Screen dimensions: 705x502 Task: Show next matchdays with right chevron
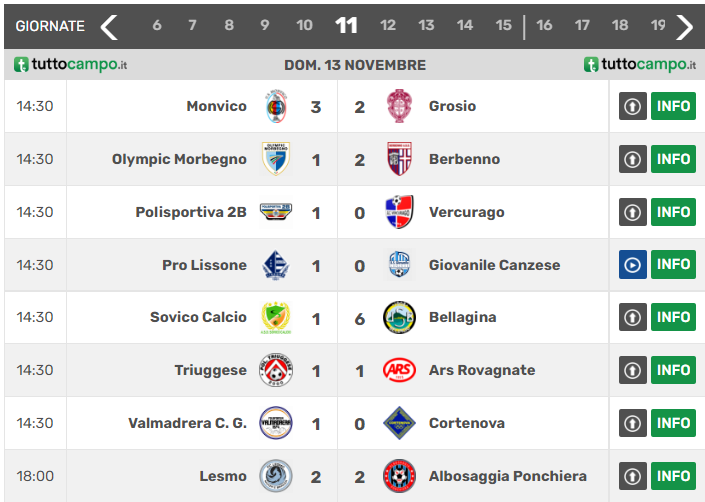tap(684, 26)
